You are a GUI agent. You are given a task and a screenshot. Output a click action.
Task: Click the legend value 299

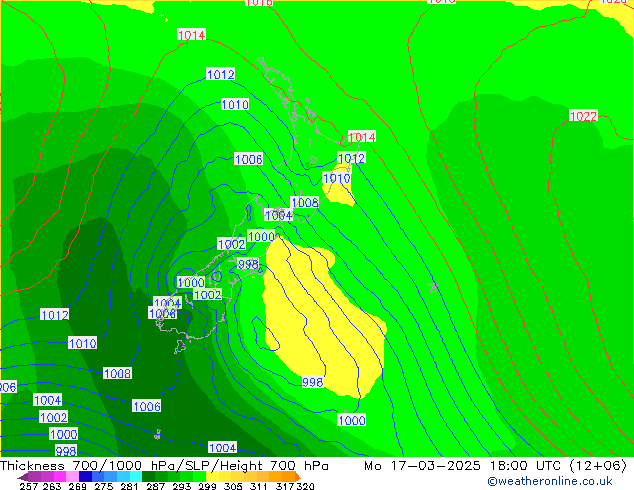[x=207, y=486]
